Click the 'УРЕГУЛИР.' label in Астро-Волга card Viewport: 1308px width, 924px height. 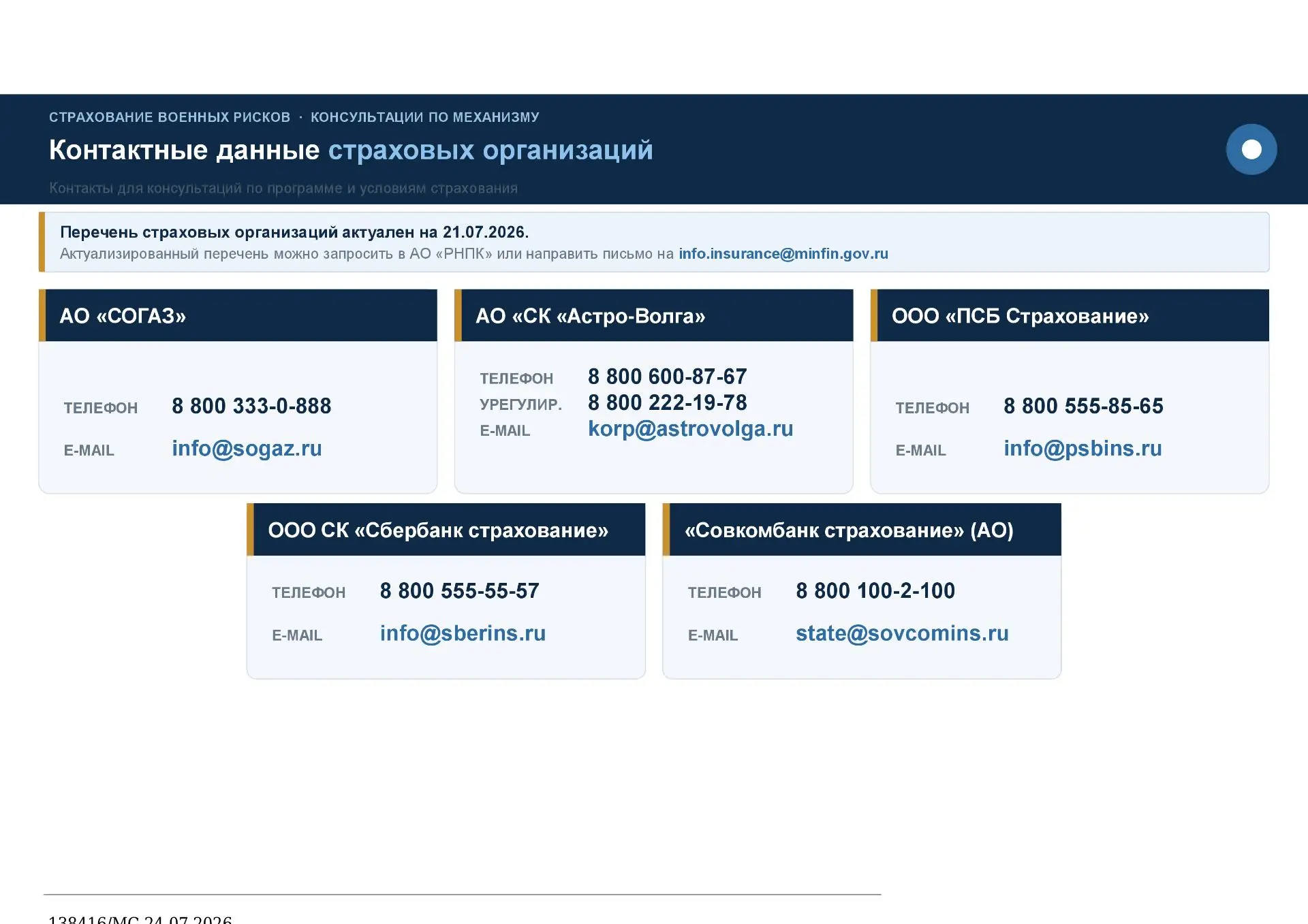click(x=521, y=404)
